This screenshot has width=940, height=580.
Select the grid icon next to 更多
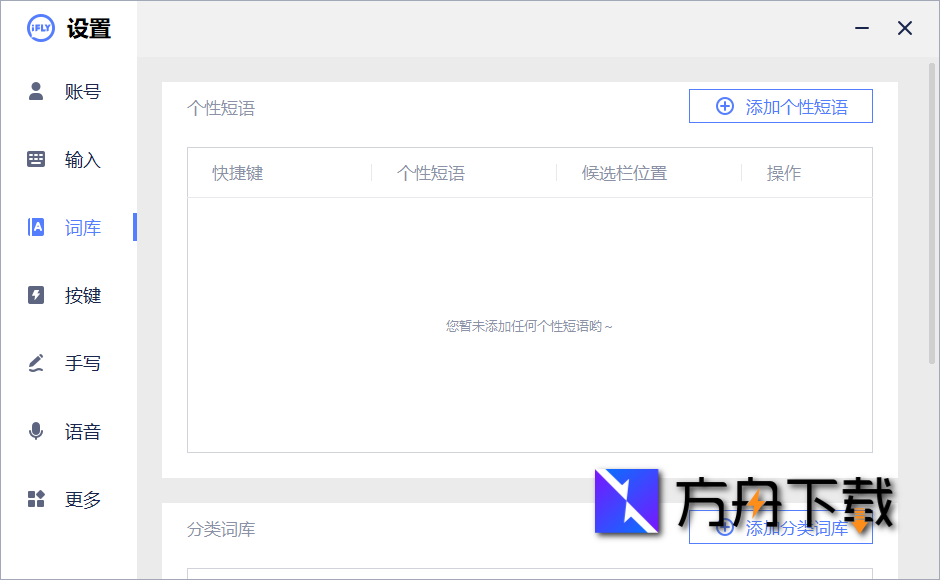37,499
